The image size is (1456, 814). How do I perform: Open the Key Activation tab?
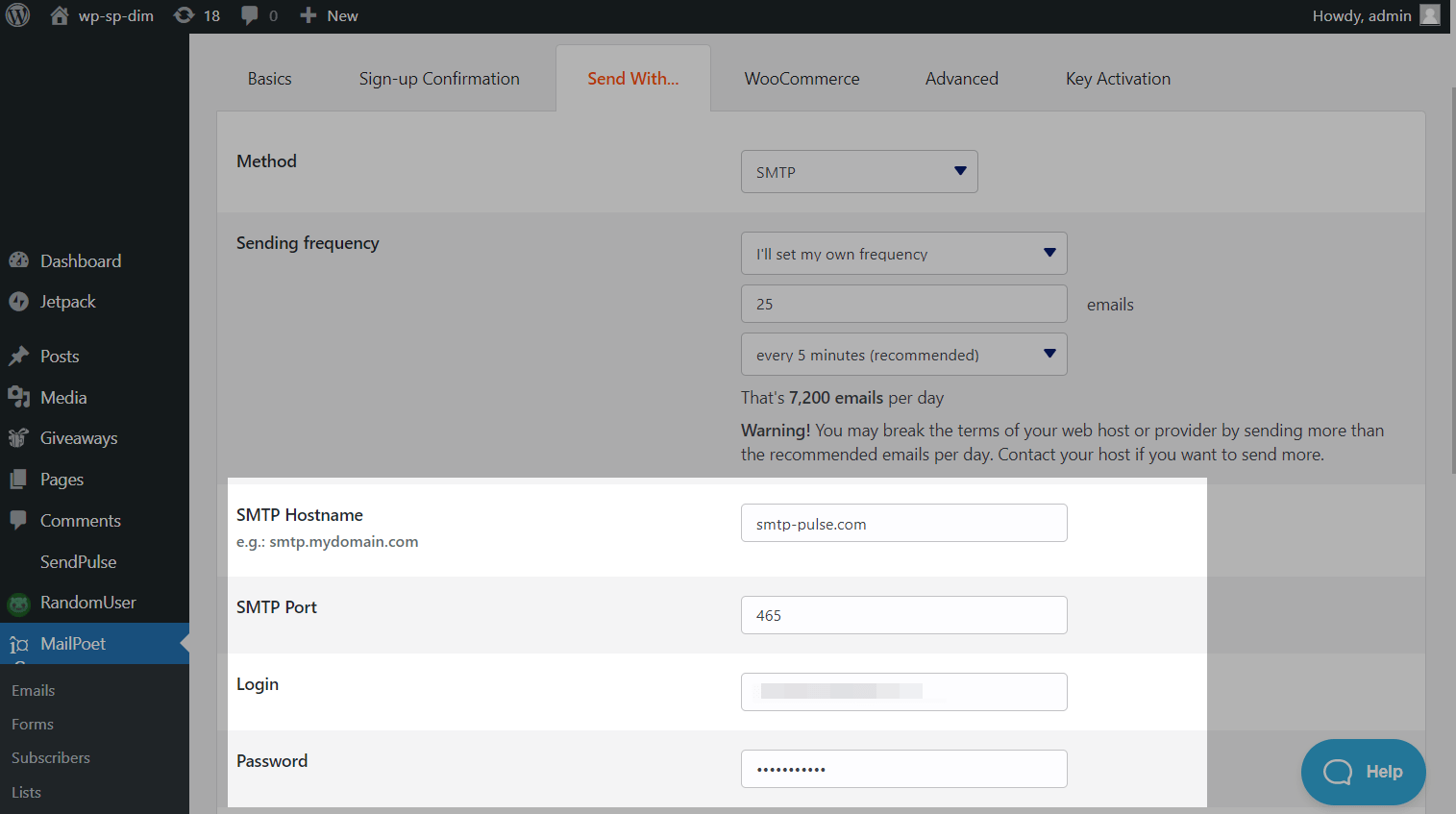click(1118, 79)
